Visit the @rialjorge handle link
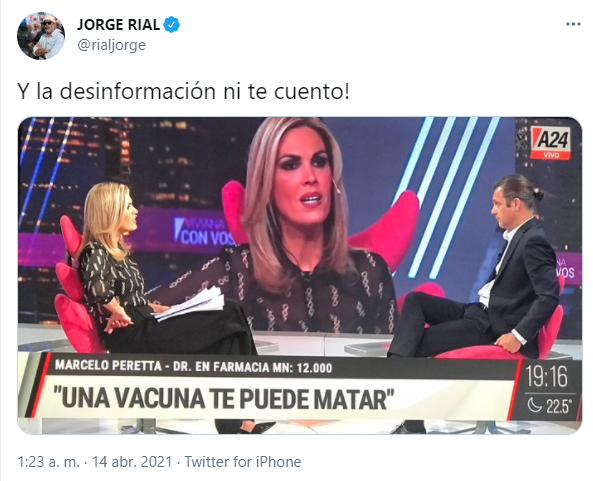 [x=111, y=45]
